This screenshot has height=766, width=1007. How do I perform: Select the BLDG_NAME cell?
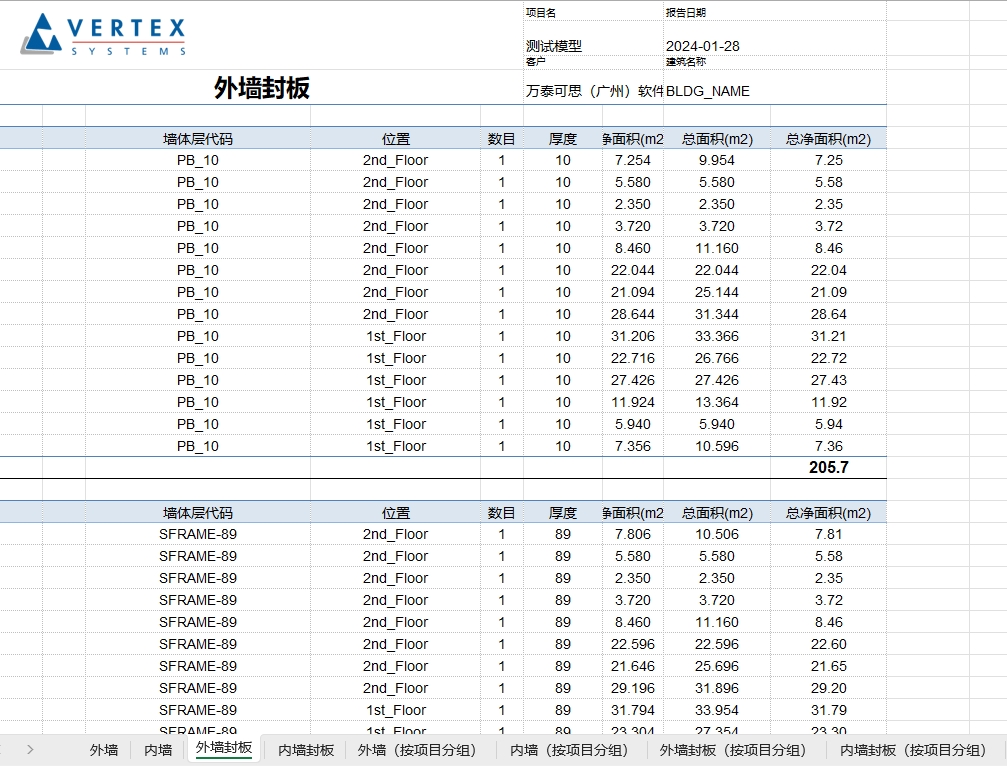click(775, 87)
